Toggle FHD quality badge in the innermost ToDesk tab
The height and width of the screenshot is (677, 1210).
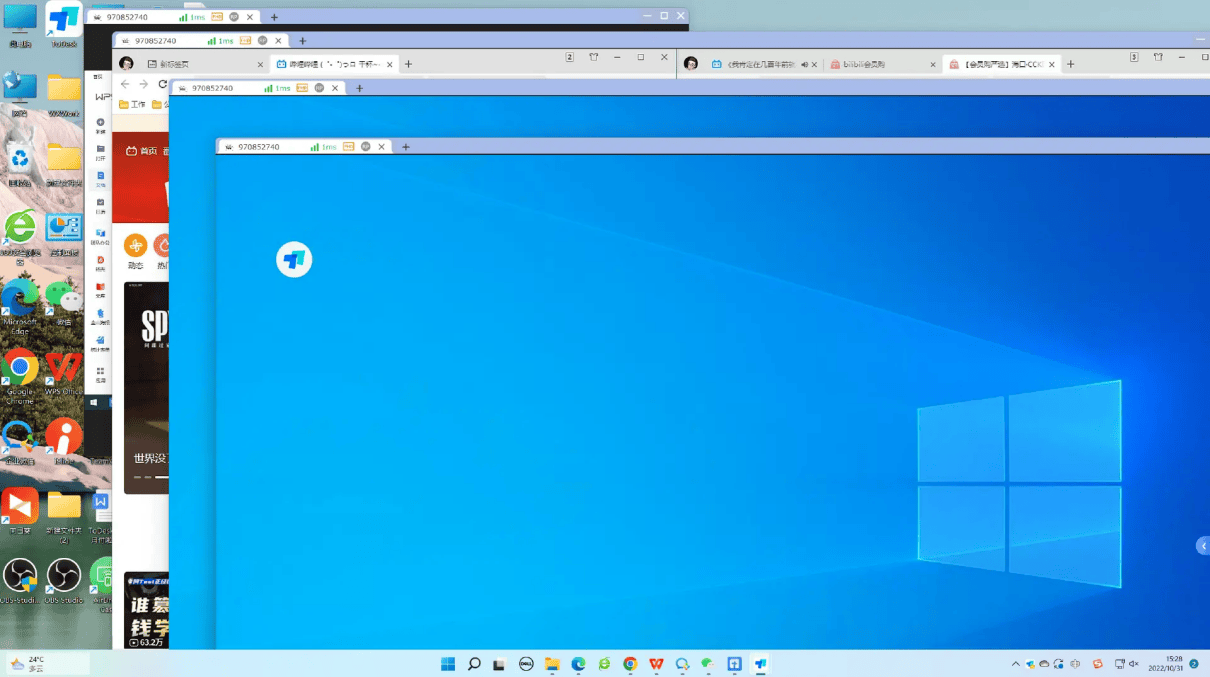[349, 147]
